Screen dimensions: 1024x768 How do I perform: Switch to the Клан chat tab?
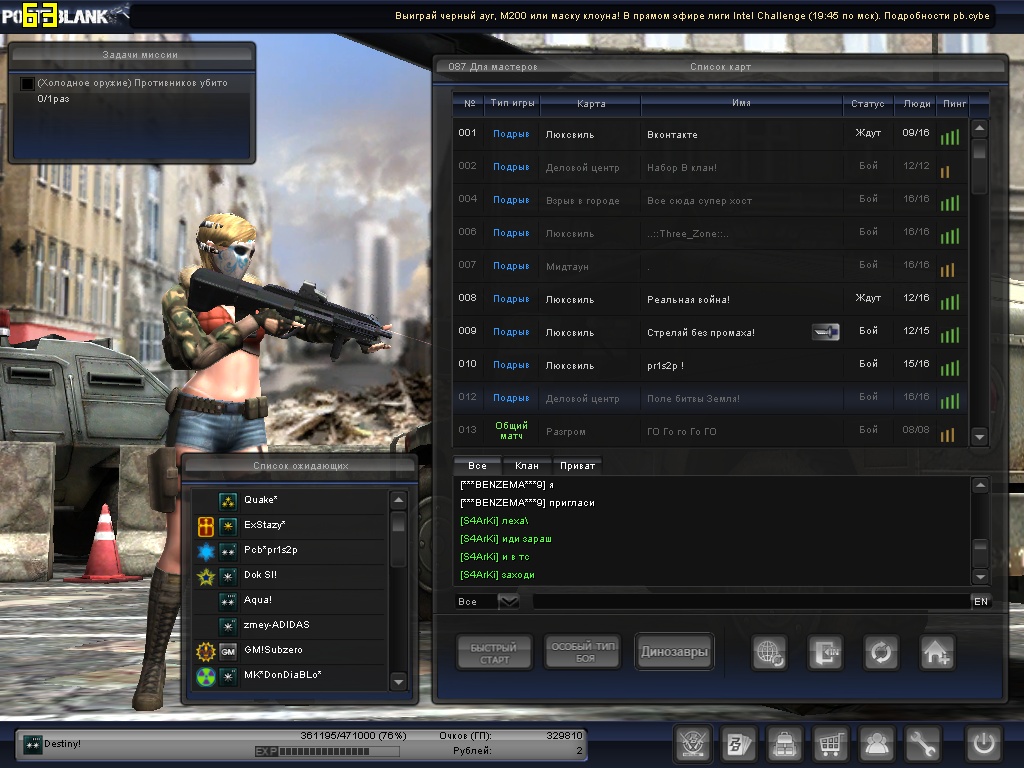tap(526, 466)
